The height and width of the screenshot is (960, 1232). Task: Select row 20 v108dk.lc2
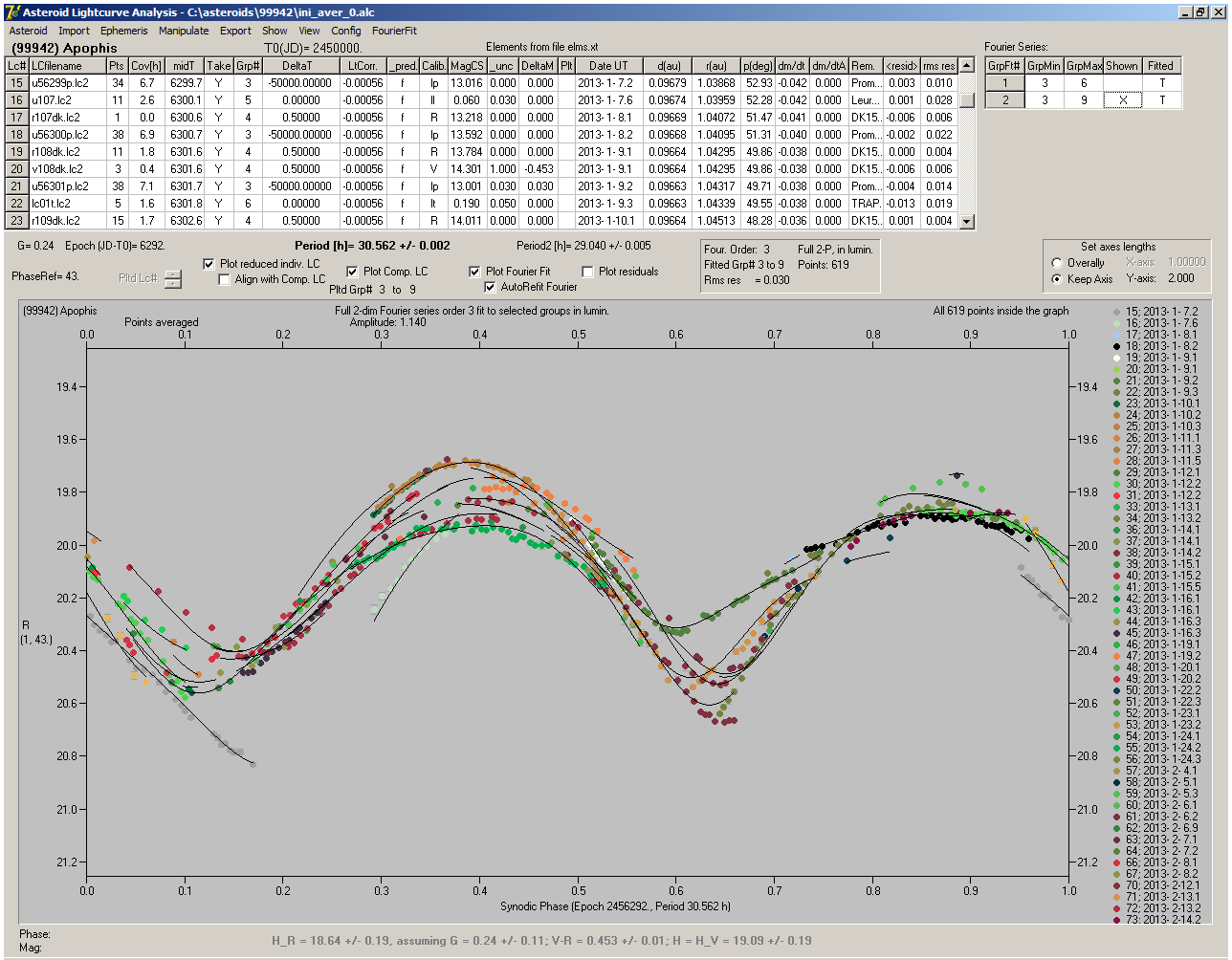click(x=482, y=169)
